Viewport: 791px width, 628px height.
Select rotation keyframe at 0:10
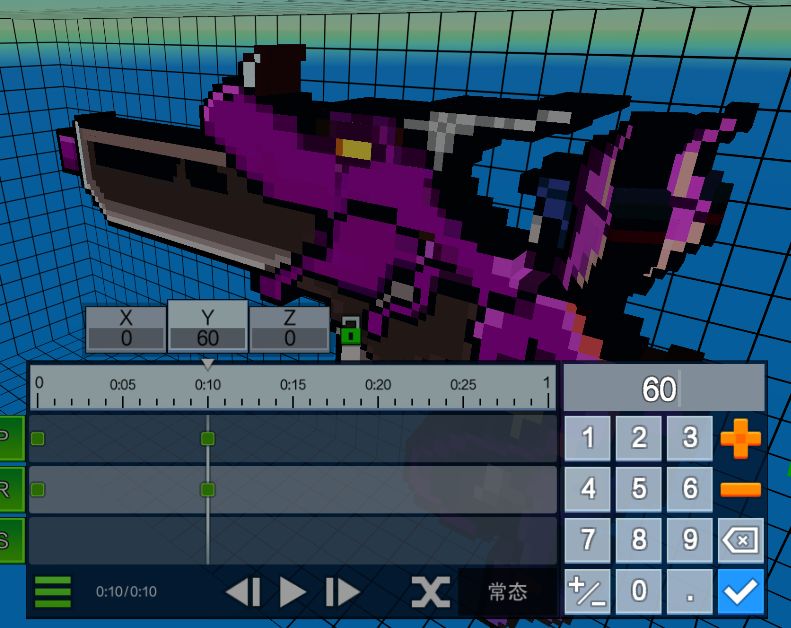(208, 489)
